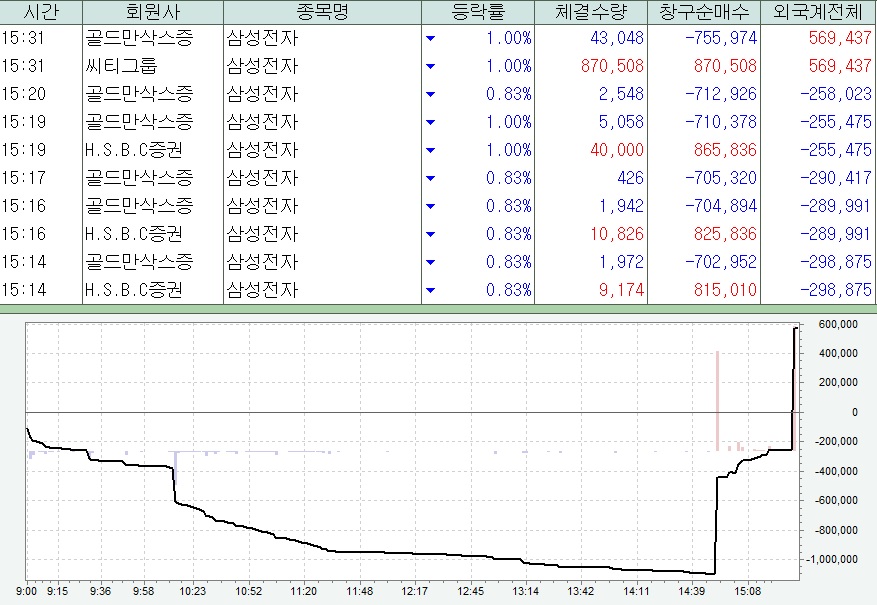Select volume 43,048 cell
Image resolution: width=877 pixels, height=605 pixels.
point(616,38)
